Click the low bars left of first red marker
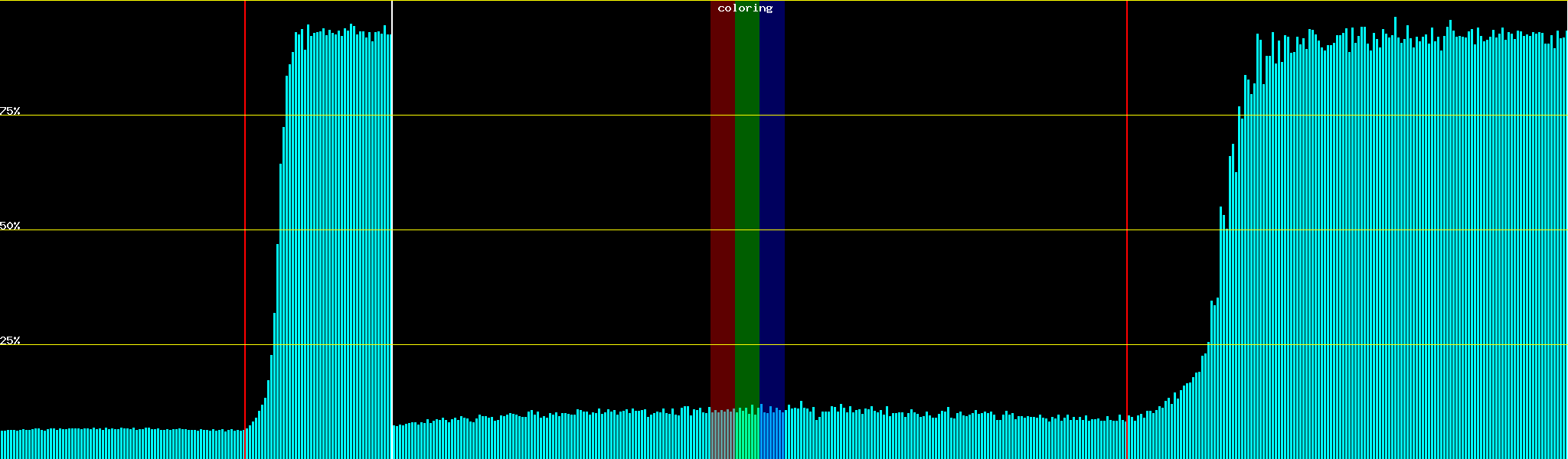1568x459 pixels. [x=122, y=444]
